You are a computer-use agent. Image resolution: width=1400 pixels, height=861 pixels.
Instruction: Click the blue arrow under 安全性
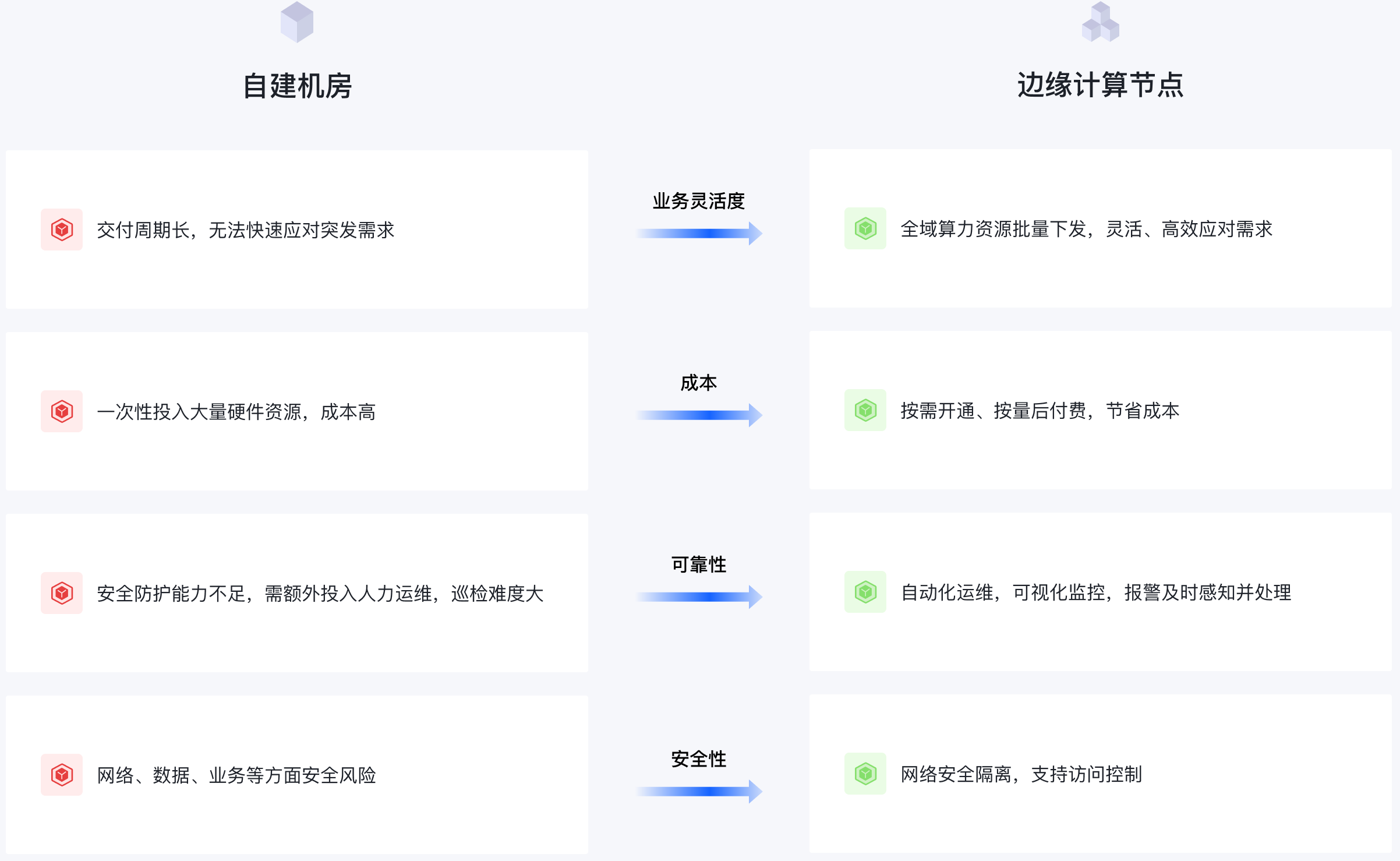click(699, 792)
